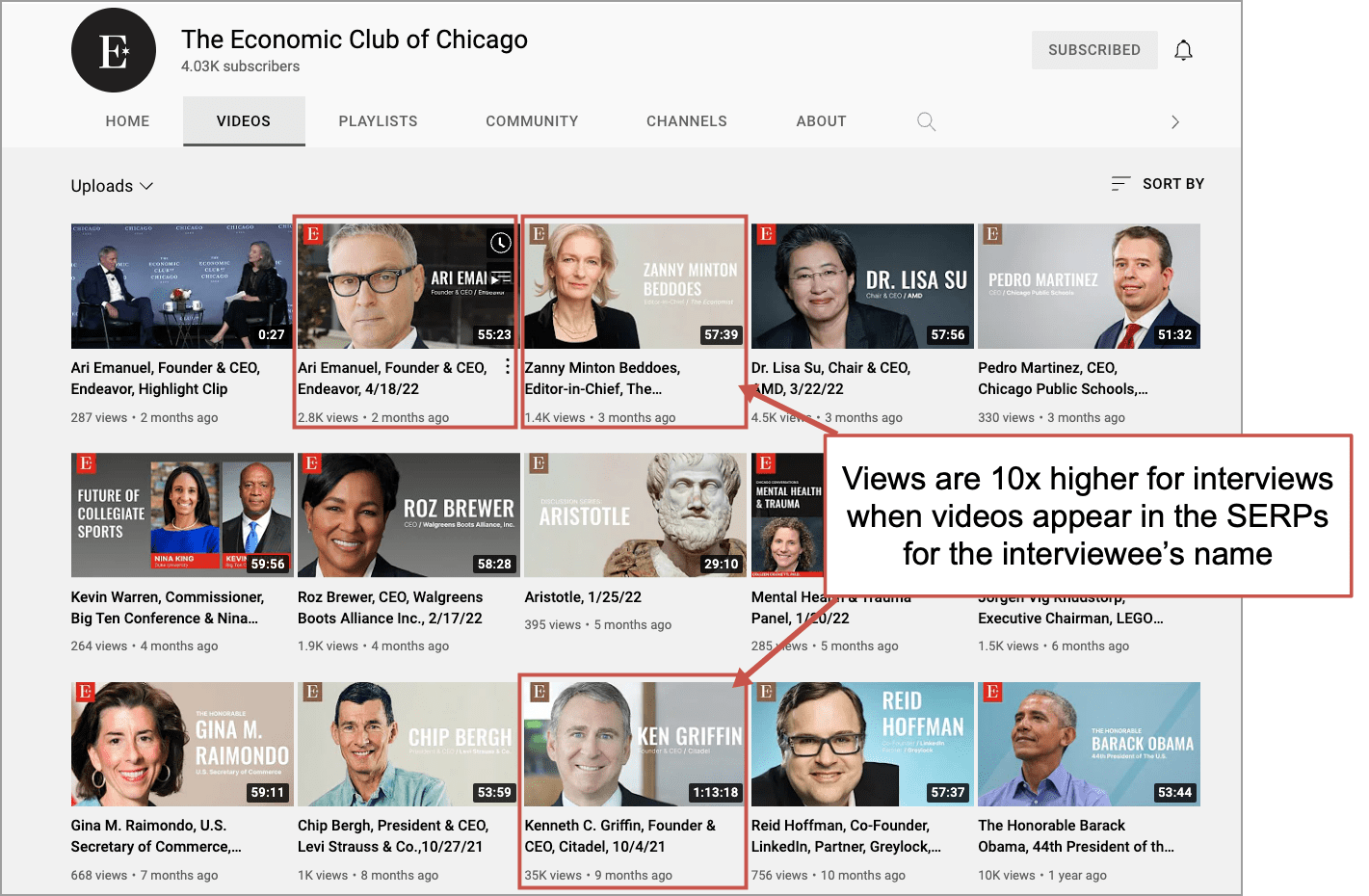Open the Sort By menu
Viewport: 1369px width, 896px height.
click(1157, 183)
